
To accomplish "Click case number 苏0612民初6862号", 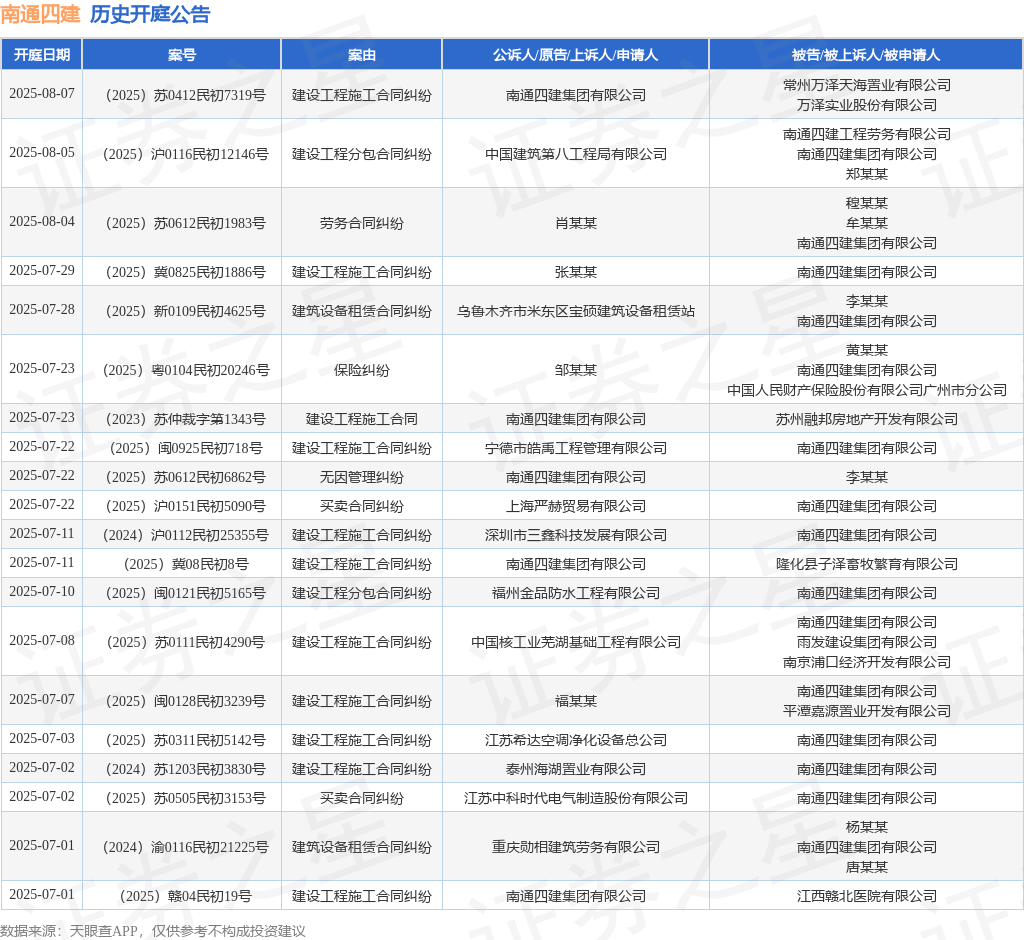I will (x=210, y=478).
